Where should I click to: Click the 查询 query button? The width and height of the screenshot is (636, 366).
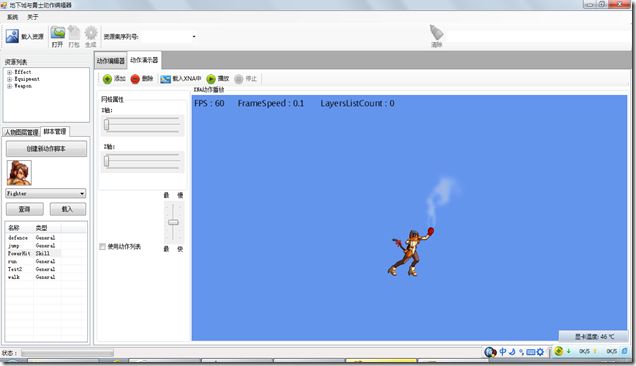click(x=25, y=209)
